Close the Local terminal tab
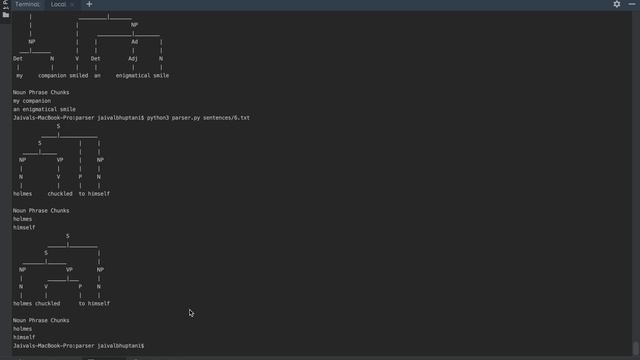The height and width of the screenshot is (360, 640). (x=72, y=5)
